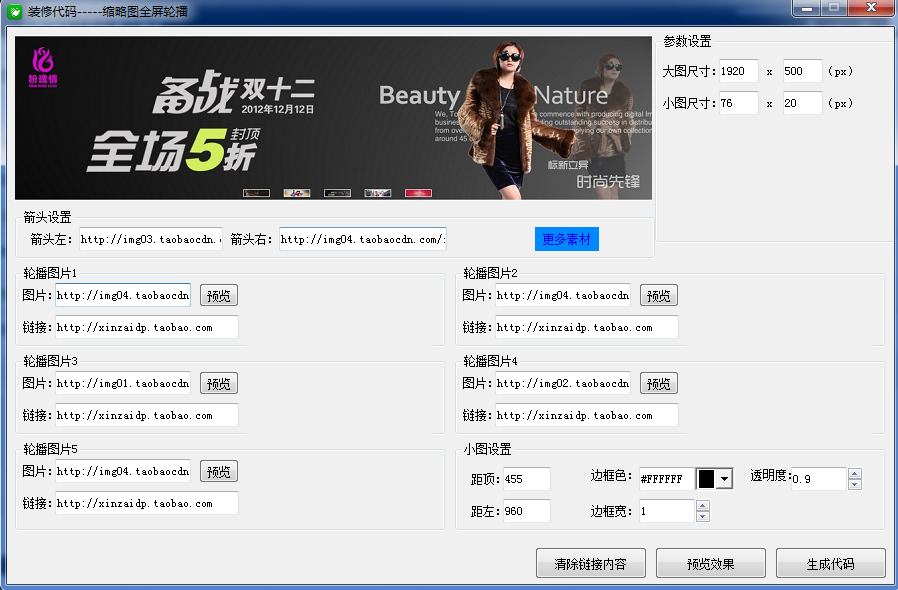Viewport: 898px width, 590px height.
Task: Decrease 透明度 with down arrow
Action: click(x=855, y=485)
